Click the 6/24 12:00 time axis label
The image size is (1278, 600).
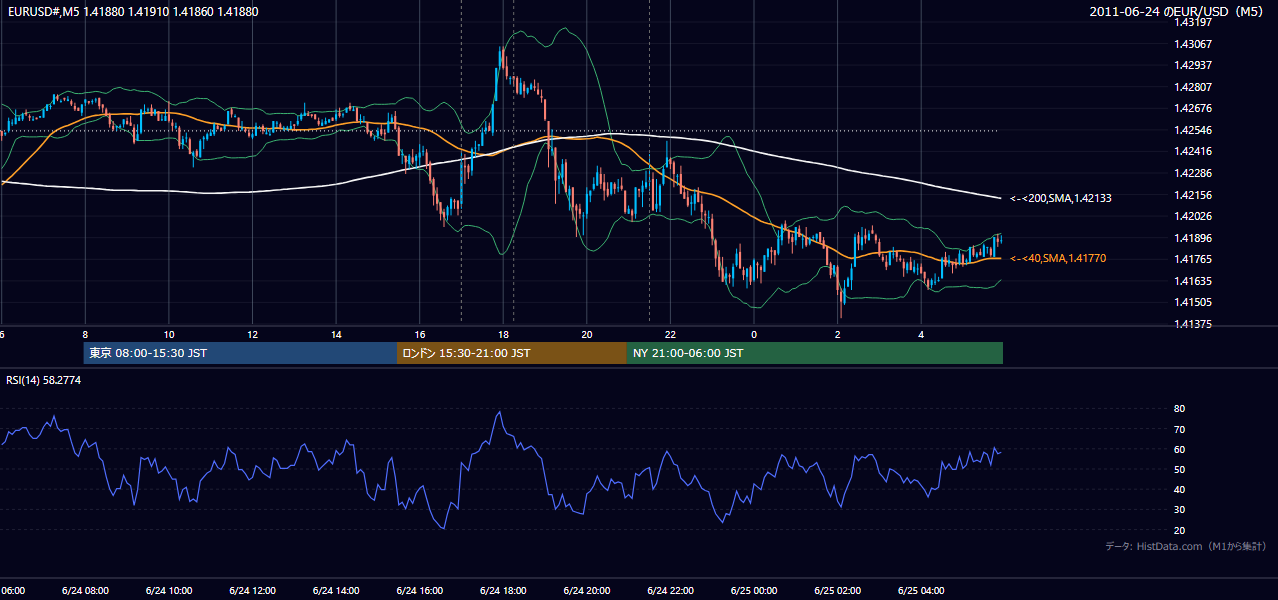click(252, 590)
